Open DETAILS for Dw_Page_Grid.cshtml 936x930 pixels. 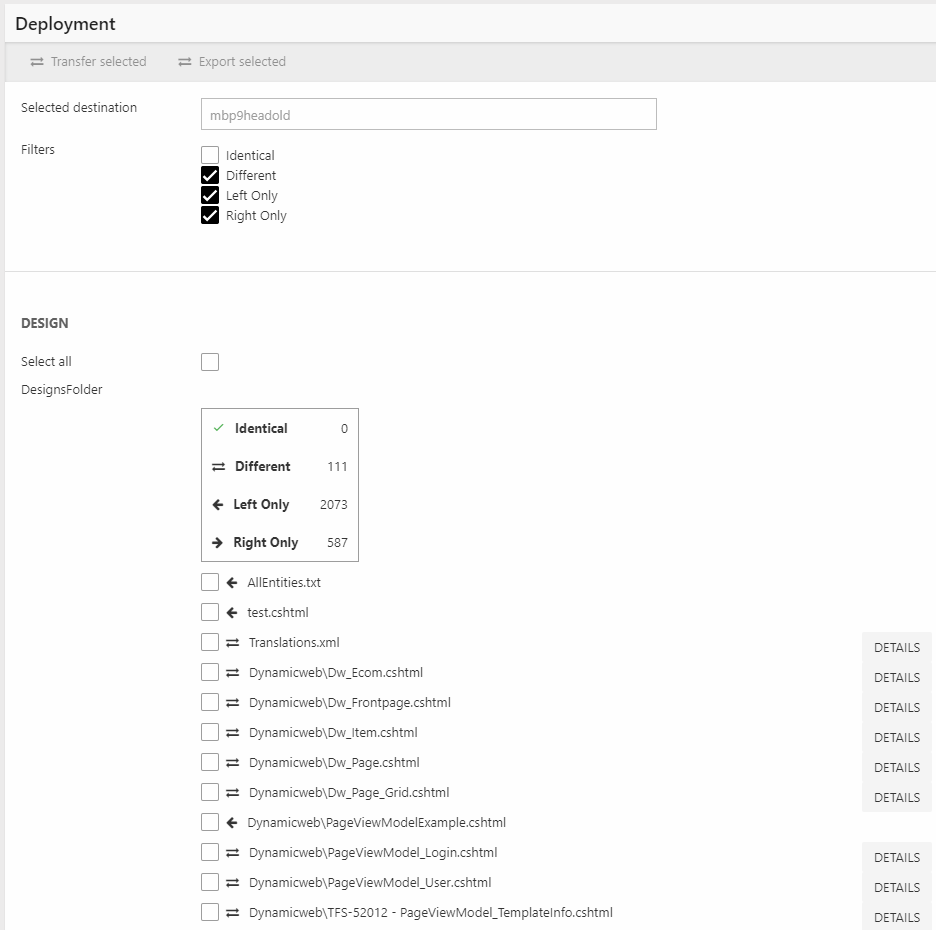point(896,797)
